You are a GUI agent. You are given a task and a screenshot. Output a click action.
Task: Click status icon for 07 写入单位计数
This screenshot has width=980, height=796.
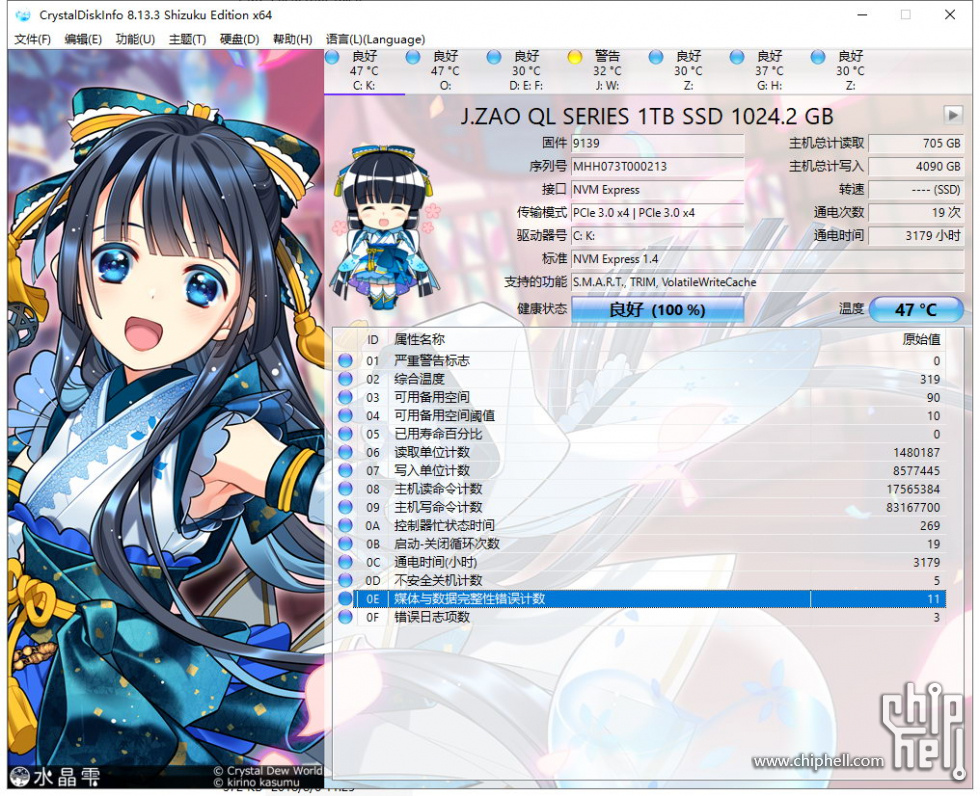point(345,470)
